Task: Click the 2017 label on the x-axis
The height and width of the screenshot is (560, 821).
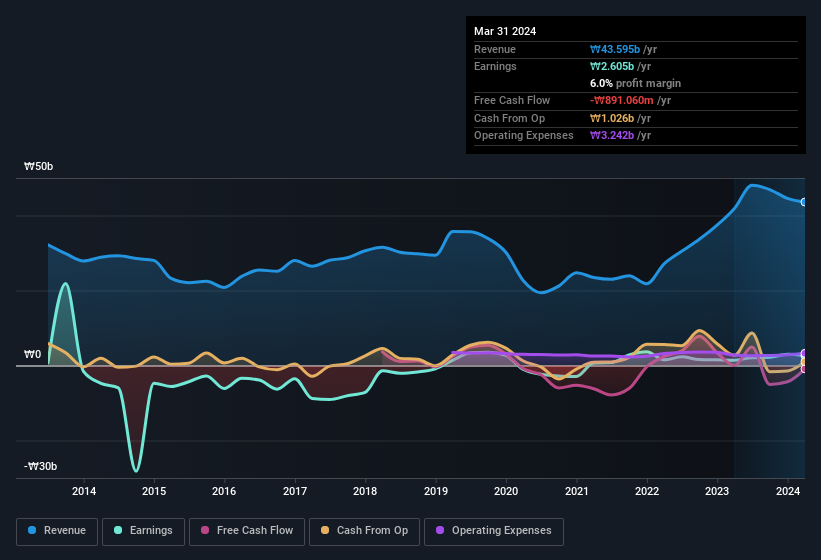Action: pos(295,491)
